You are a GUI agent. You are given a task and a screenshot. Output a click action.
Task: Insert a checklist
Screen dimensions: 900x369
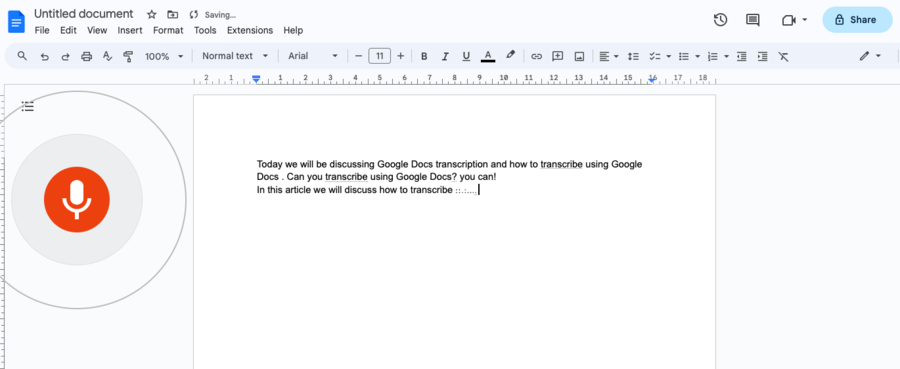pyautogui.click(x=654, y=56)
